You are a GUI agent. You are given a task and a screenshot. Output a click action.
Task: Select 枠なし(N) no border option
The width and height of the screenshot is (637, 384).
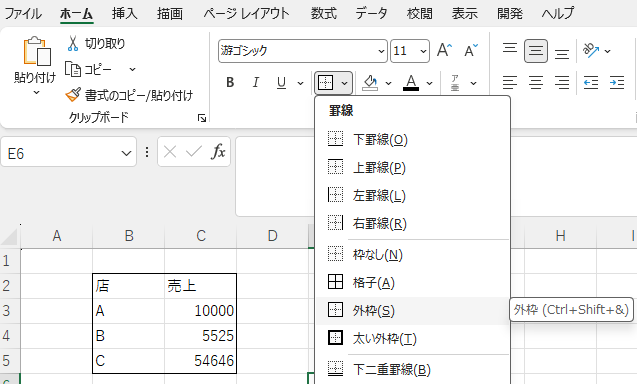412,254
